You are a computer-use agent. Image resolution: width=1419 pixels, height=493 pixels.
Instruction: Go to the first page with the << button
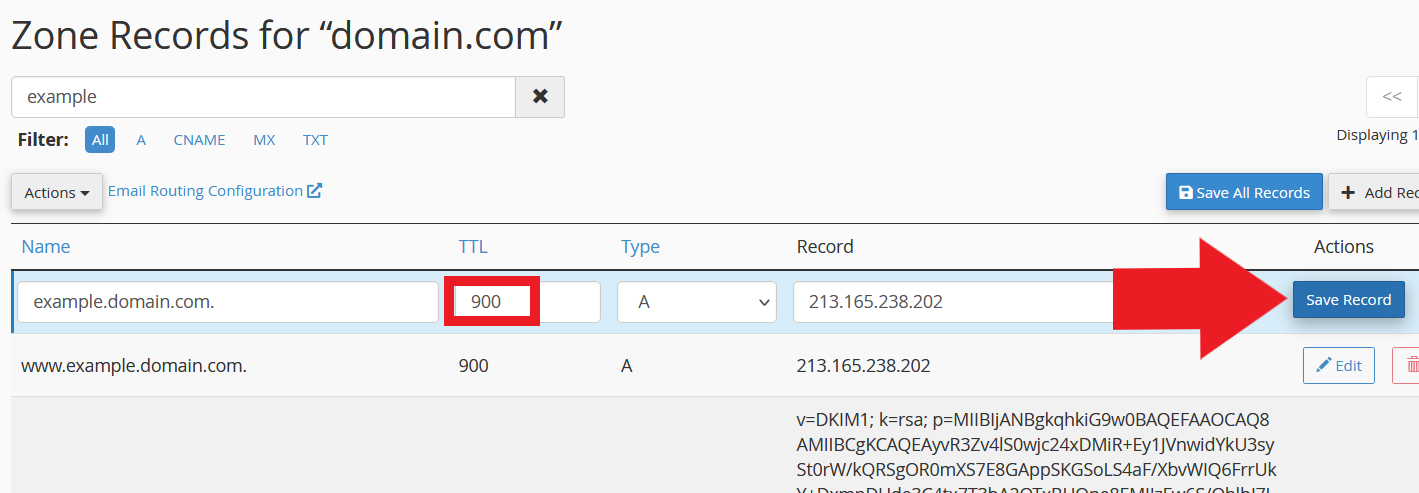tap(1392, 97)
